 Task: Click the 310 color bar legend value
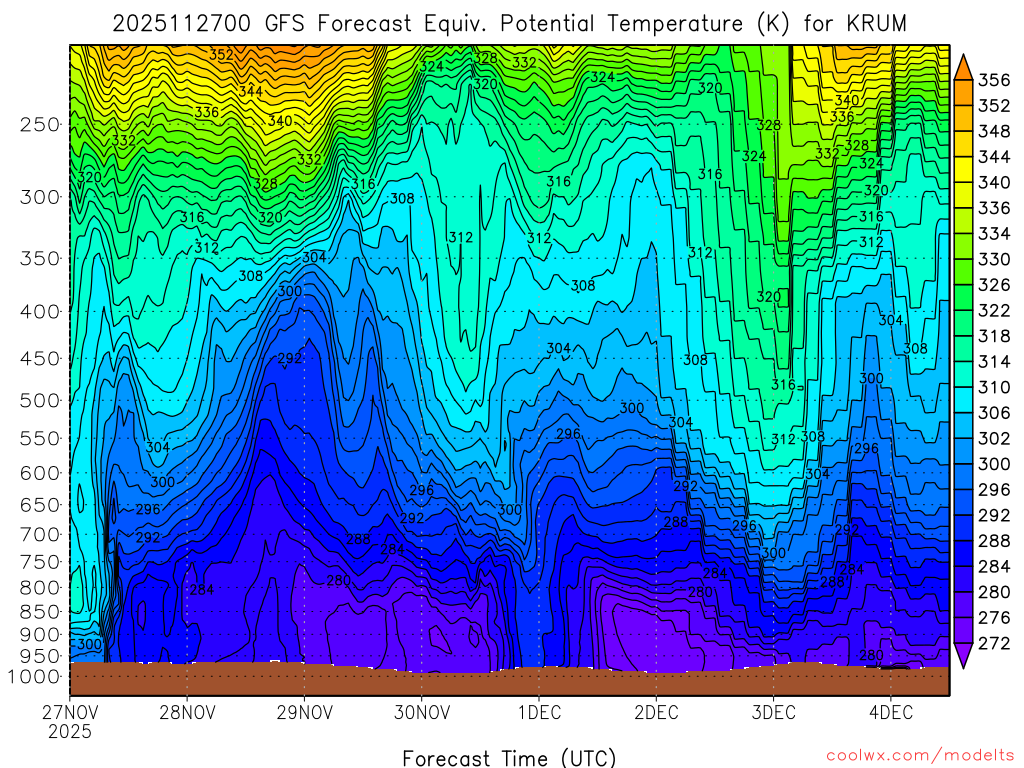click(x=994, y=387)
